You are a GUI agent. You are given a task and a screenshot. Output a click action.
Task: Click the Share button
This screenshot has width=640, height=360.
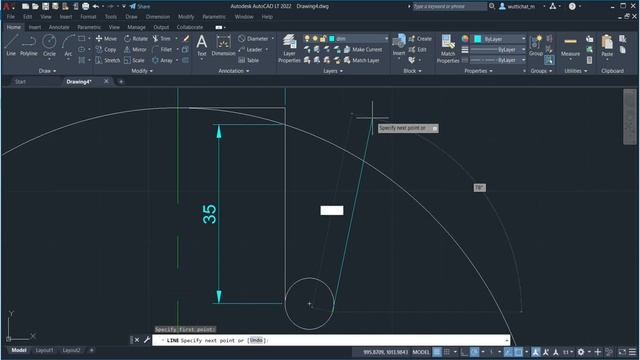tap(140, 6)
